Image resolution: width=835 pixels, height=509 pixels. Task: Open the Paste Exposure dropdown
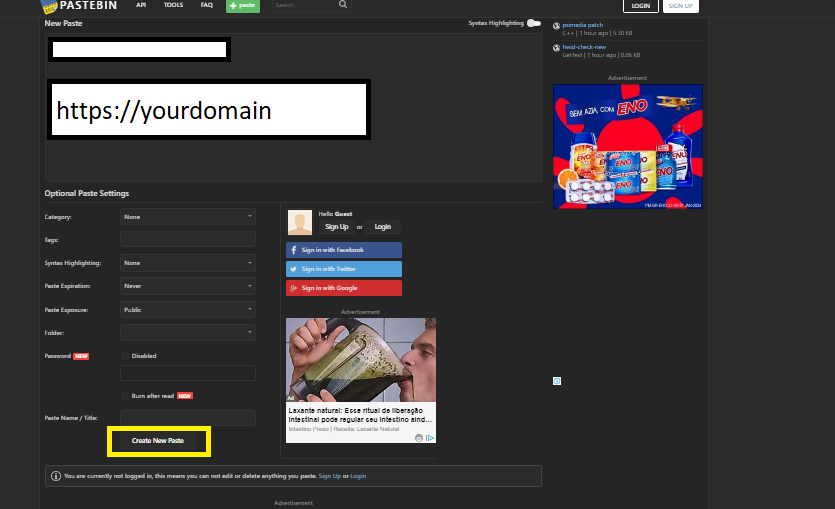coord(187,310)
